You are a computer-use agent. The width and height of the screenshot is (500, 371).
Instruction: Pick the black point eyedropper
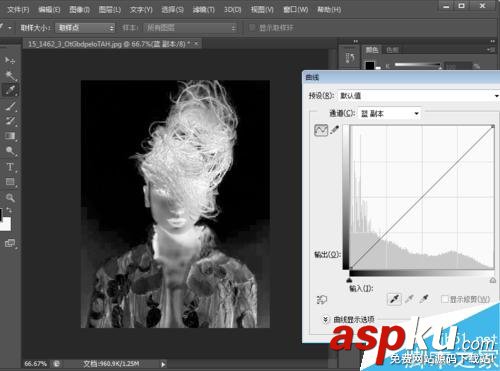(x=394, y=299)
